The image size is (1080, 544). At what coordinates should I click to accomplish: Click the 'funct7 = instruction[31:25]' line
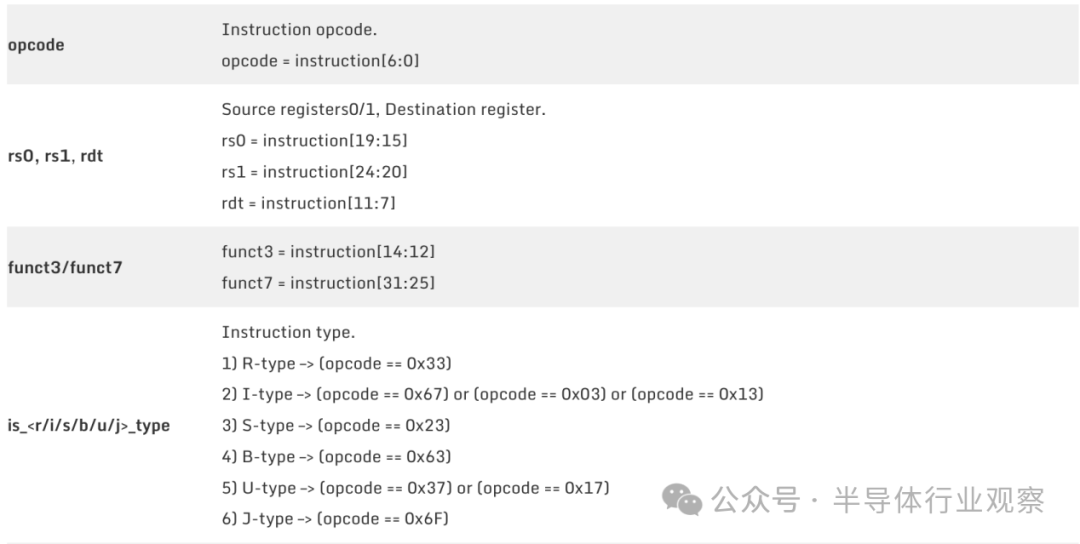tap(328, 283)
